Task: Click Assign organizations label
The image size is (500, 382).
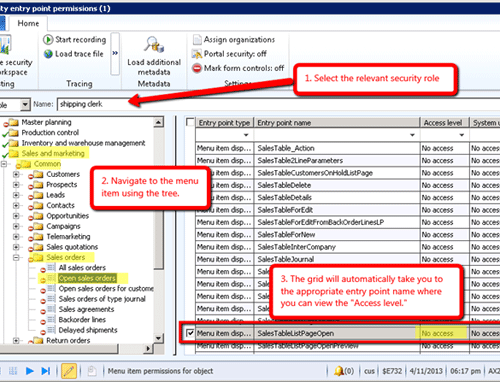Action: click(x=239, y=40)
